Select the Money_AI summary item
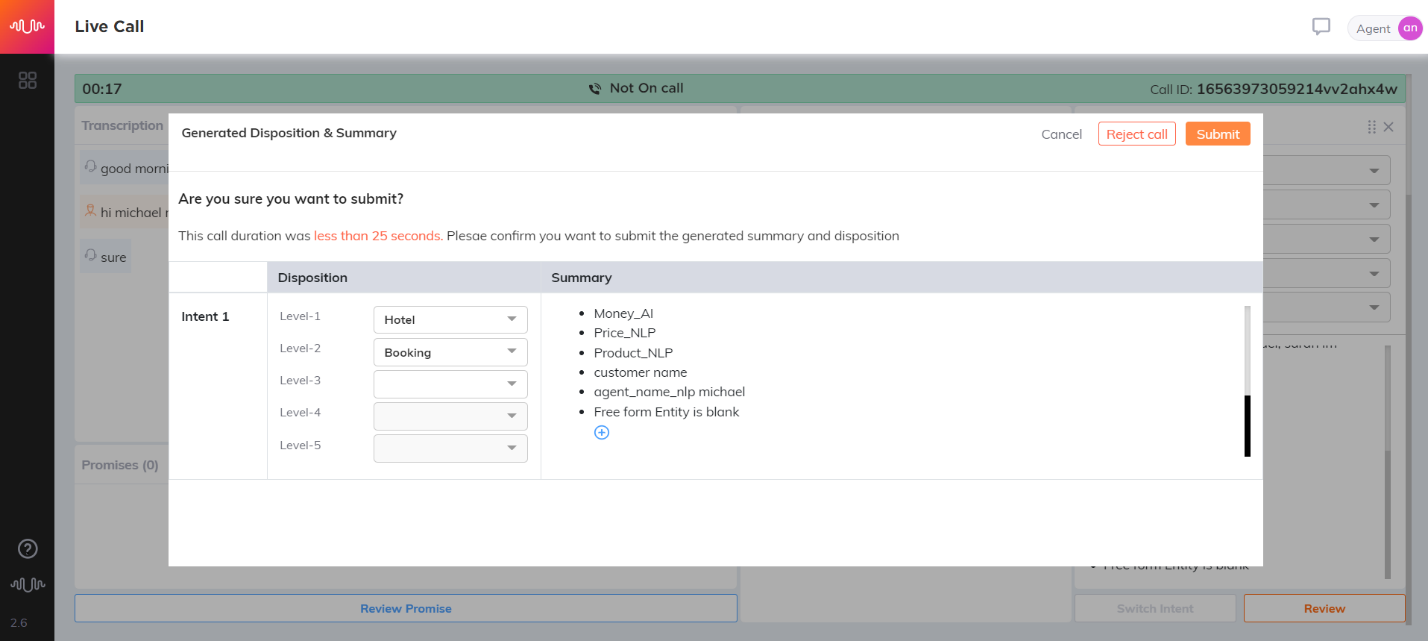Viewport: 1428px width, 641px height. (623, 314)
